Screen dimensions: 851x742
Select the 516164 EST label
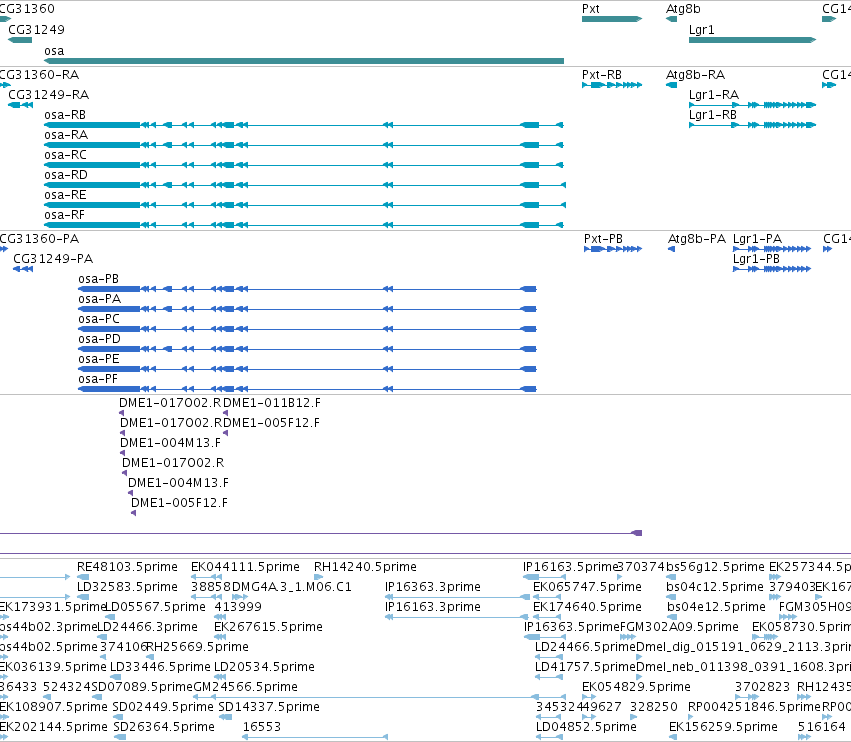tap(821, 727)
